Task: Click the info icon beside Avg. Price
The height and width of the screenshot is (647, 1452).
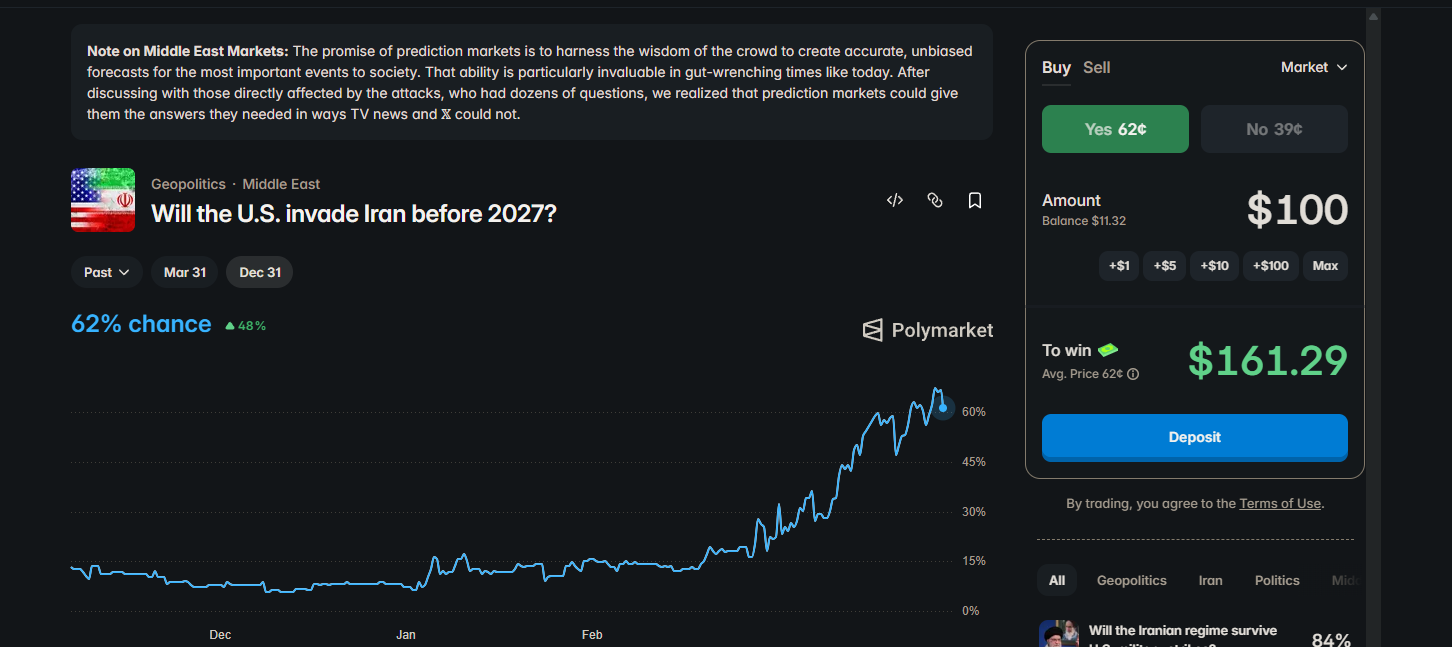Action: click(1133, 374)
